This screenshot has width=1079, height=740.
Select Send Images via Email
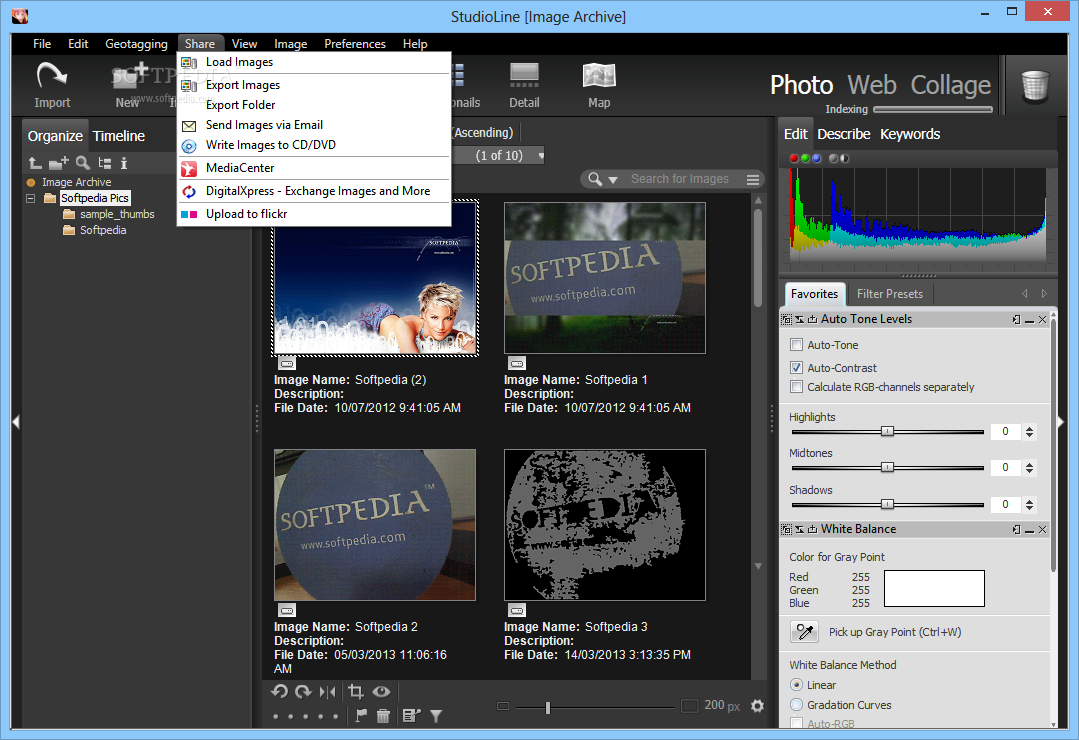[x=314, y=125]
